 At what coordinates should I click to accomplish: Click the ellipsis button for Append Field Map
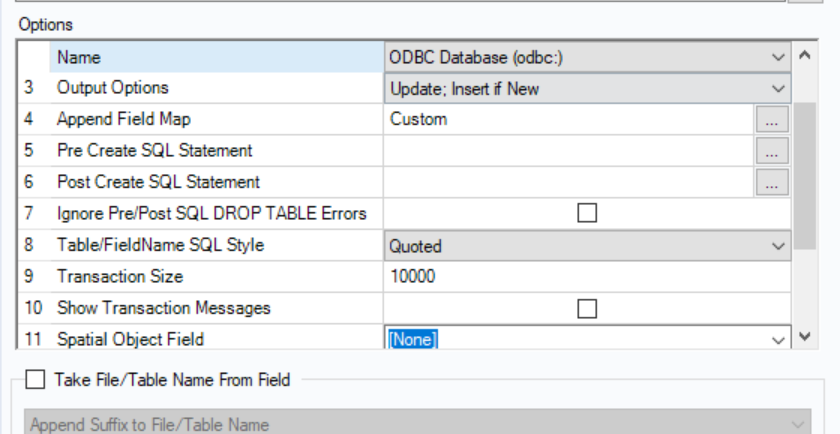point(772,119)
